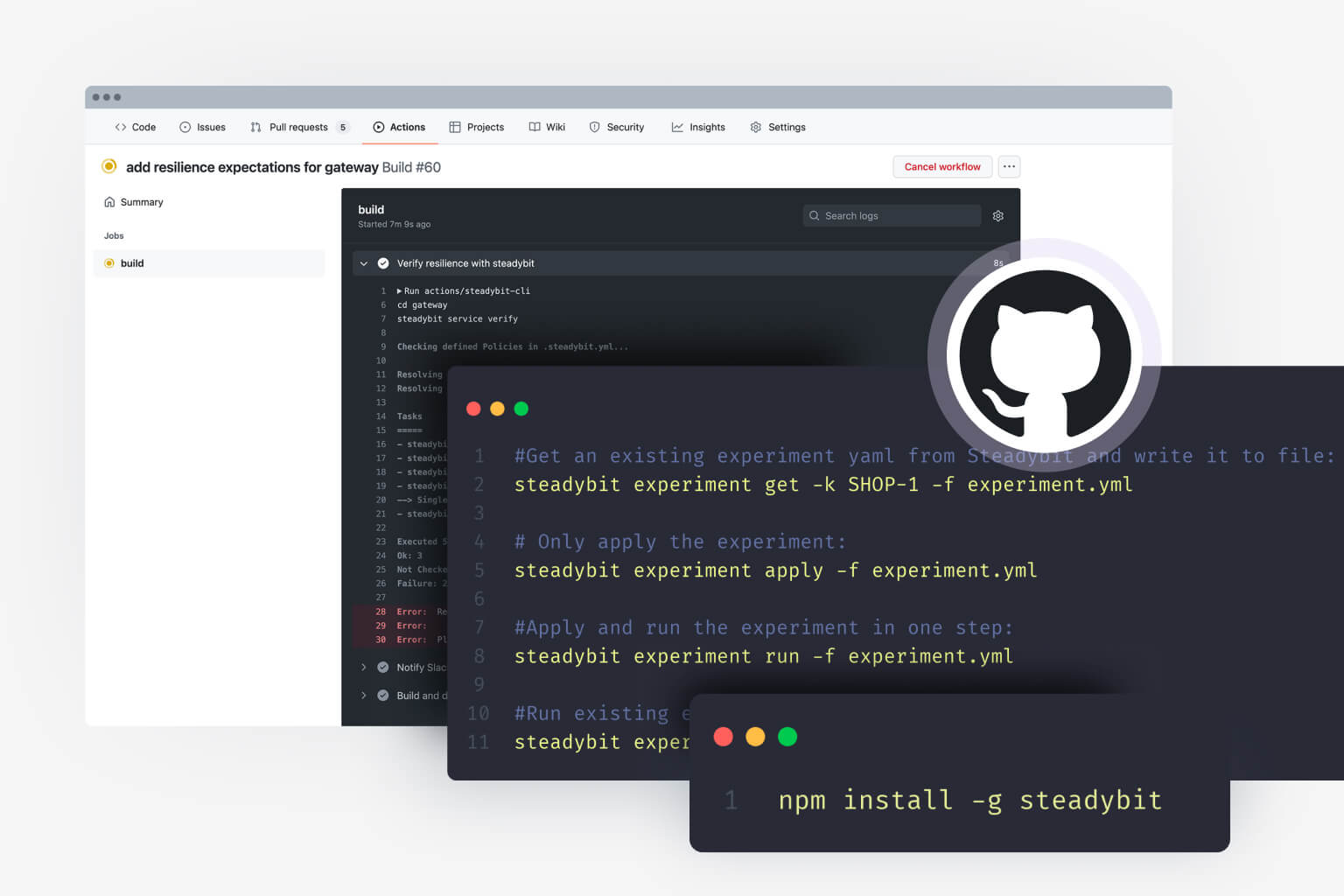Go to the Security tab
Viewport: 1344px width, 896px height.
pos(617,127)
